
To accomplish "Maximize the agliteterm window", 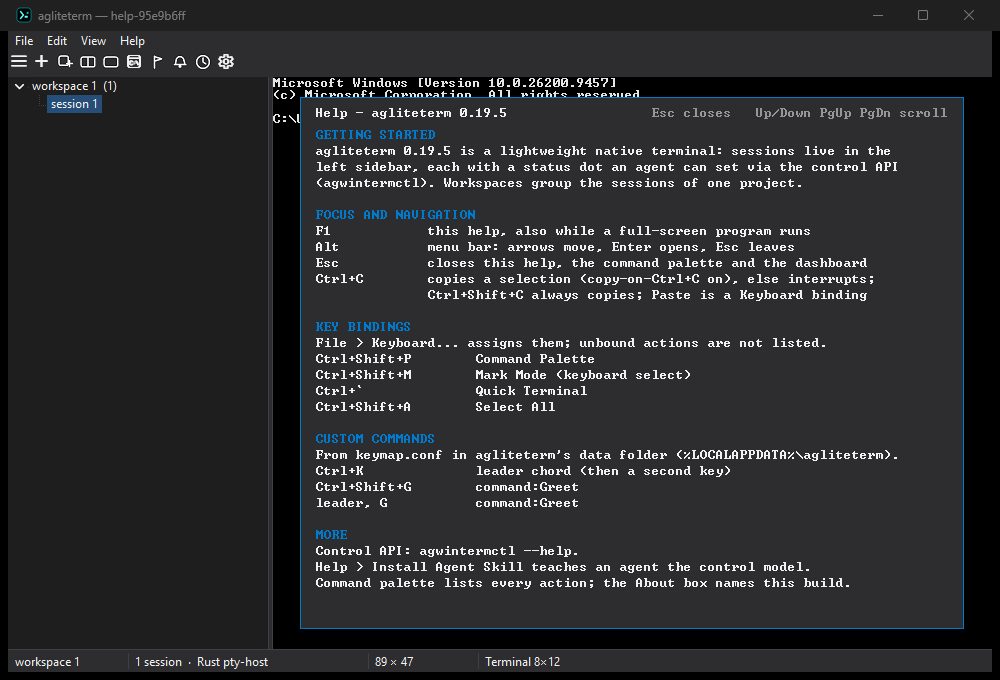I will tap(923, 15).
